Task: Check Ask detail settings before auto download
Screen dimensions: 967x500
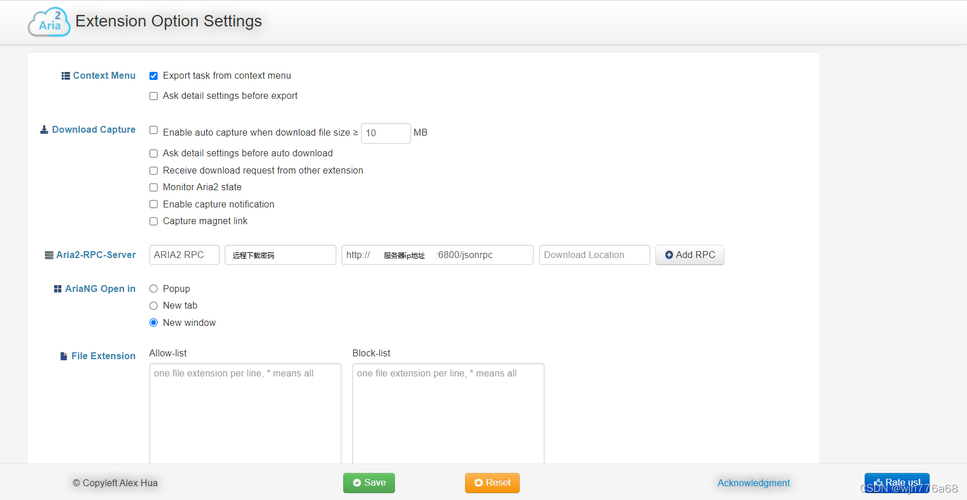Action: coord(154,154)
